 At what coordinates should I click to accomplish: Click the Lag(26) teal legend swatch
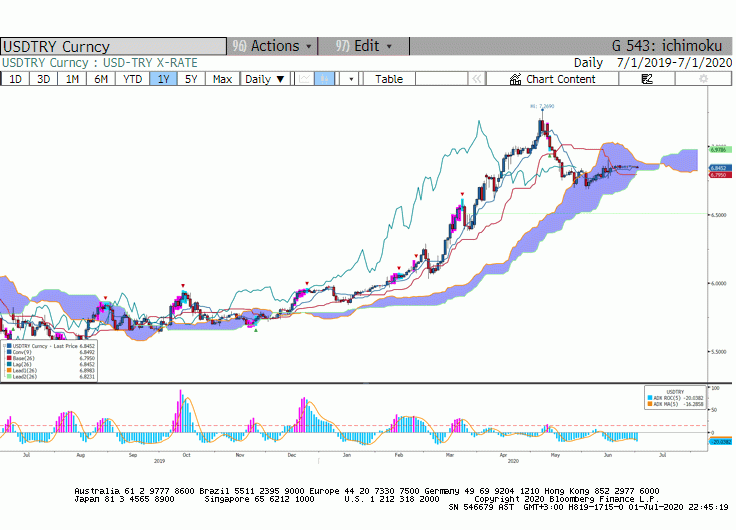pos(9,364)
